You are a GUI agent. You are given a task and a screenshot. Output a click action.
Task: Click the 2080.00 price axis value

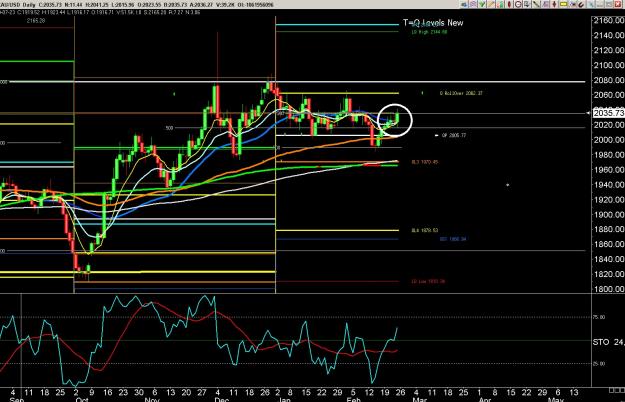click(x=608, y=80)
